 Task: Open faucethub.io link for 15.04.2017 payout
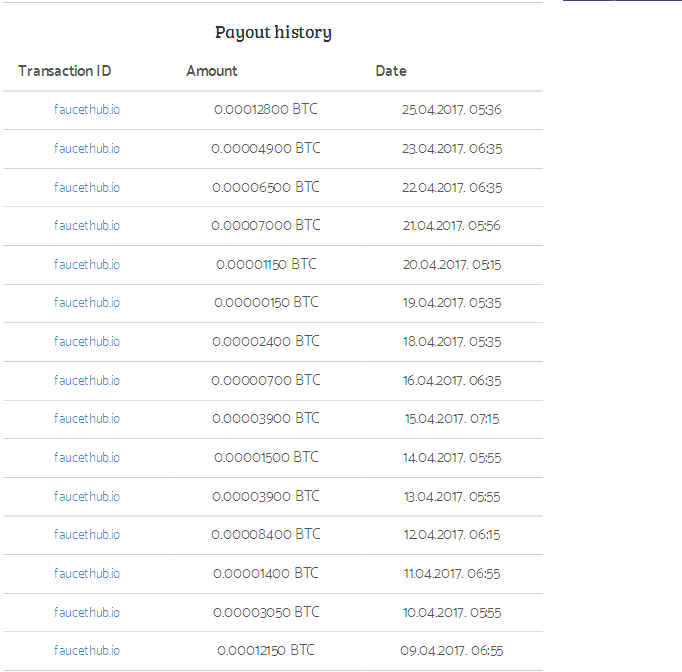(87, 418)
